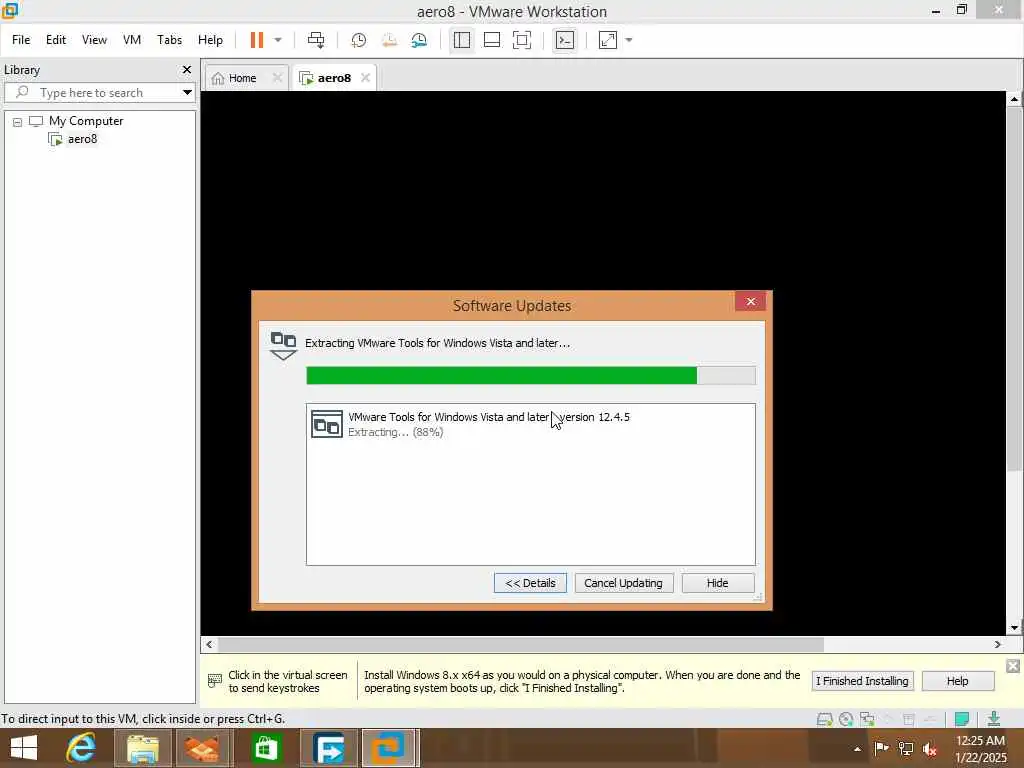Click the library search field

click(95, 93)
